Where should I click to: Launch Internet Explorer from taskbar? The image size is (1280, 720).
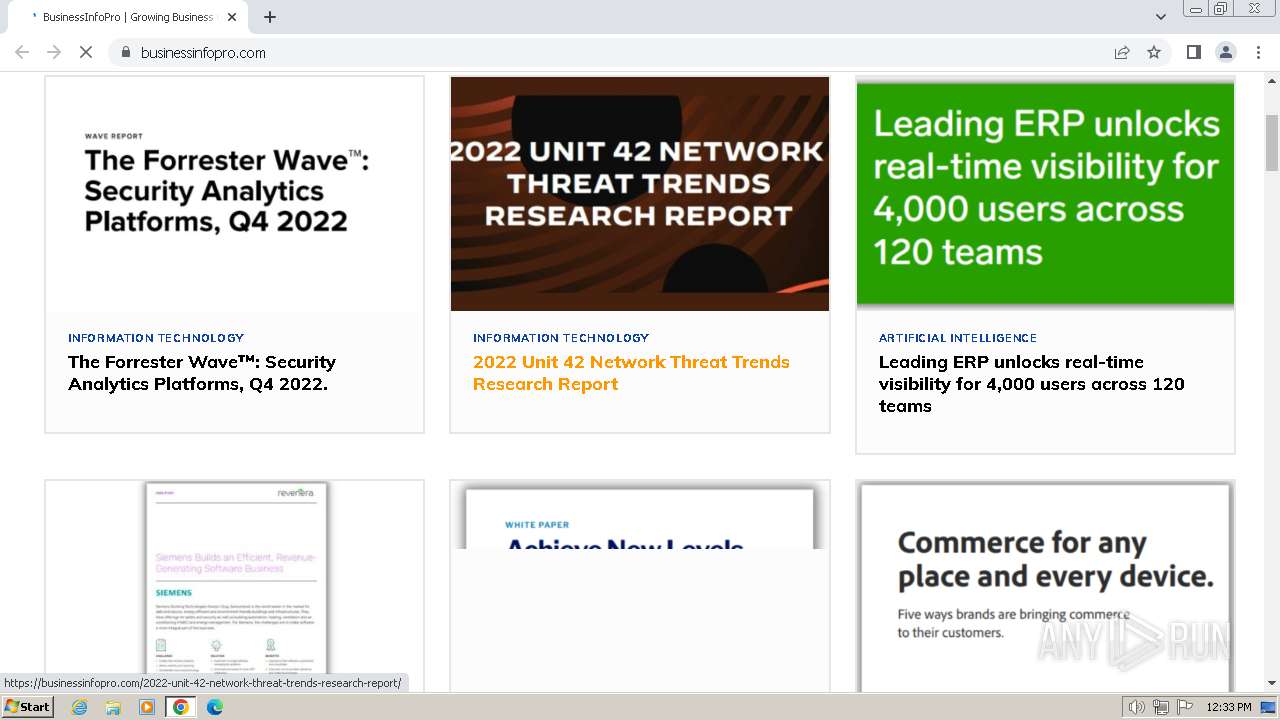click(79, 707)
